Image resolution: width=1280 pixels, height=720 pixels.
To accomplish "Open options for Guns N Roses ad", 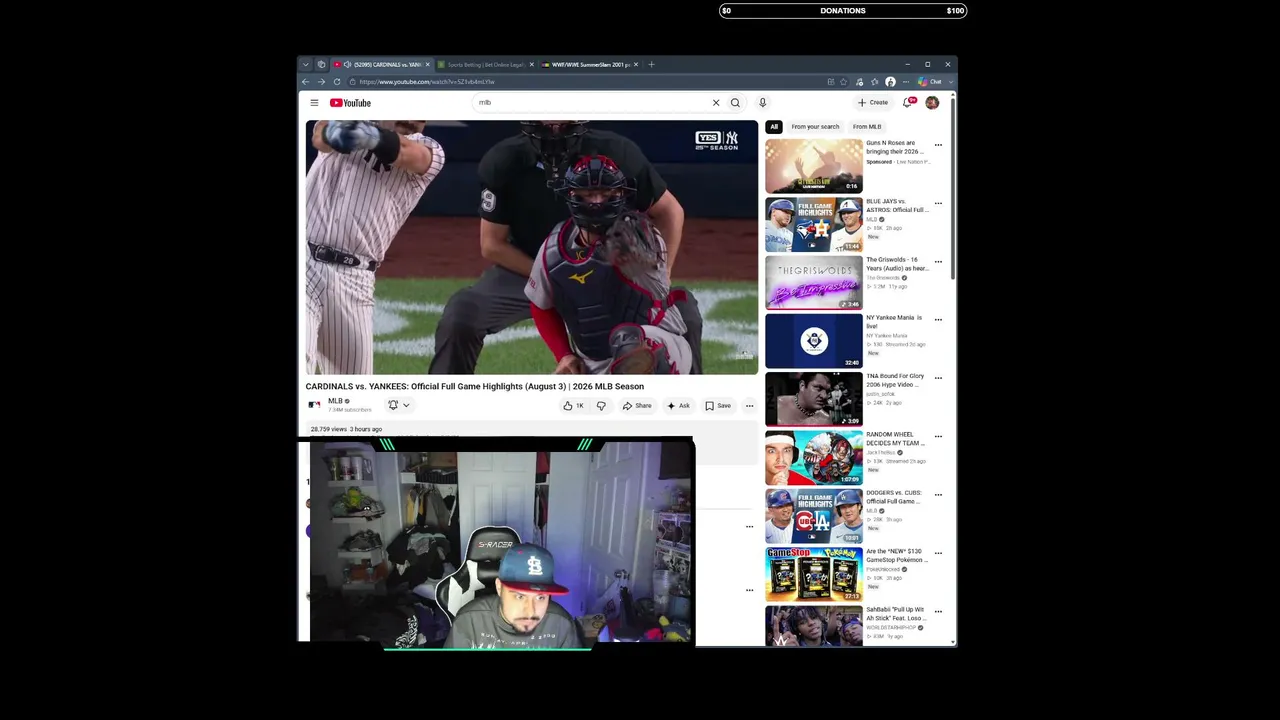I will (x=938, y=145).
